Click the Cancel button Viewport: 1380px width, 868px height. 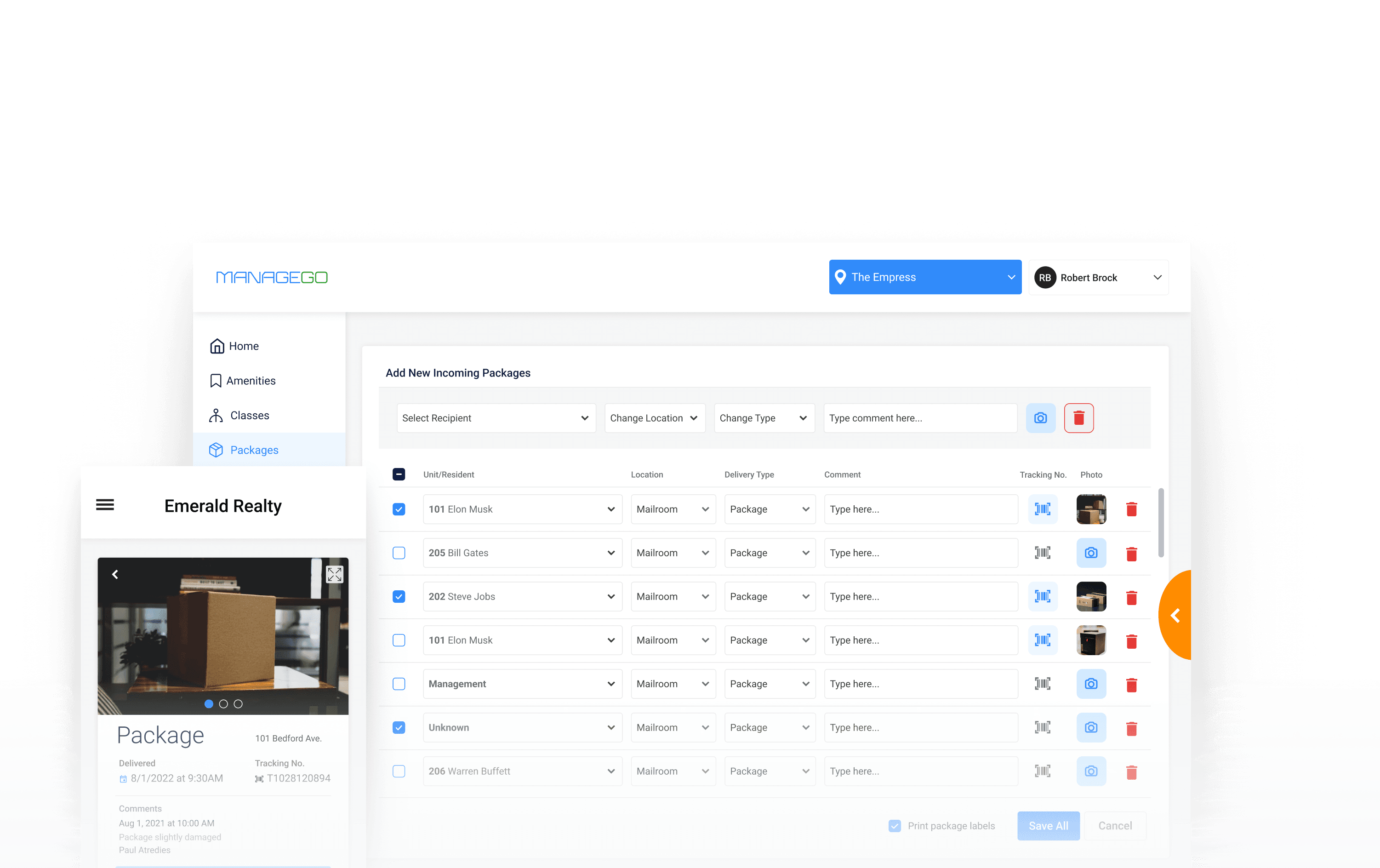pyautogui.click(x=1115, y=826)
